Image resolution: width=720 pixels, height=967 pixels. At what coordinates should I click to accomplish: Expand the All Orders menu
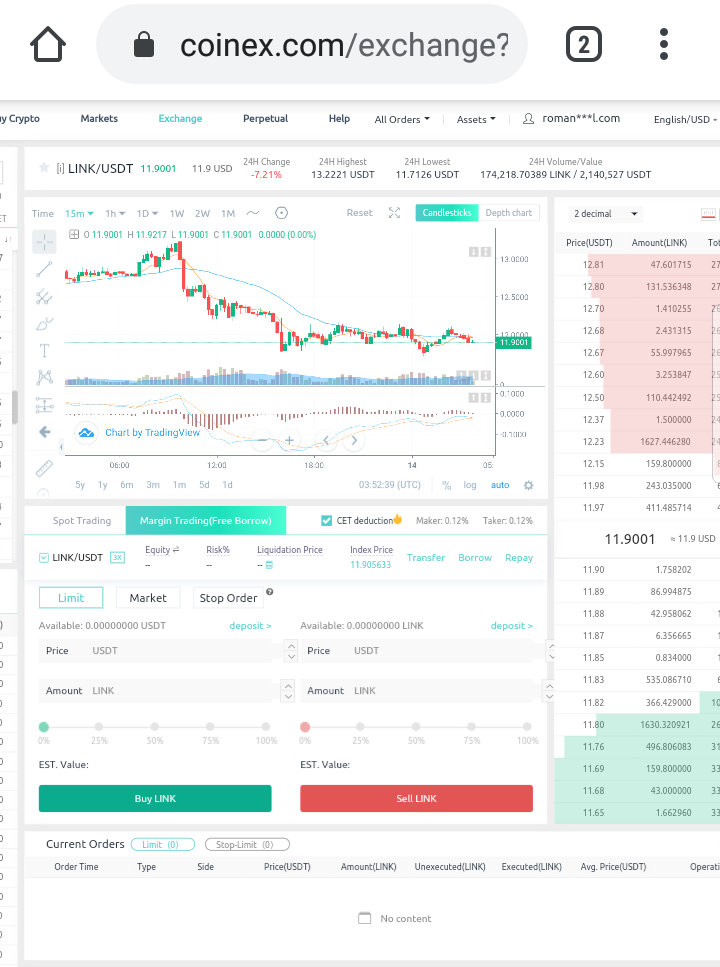tap(402, 120)
